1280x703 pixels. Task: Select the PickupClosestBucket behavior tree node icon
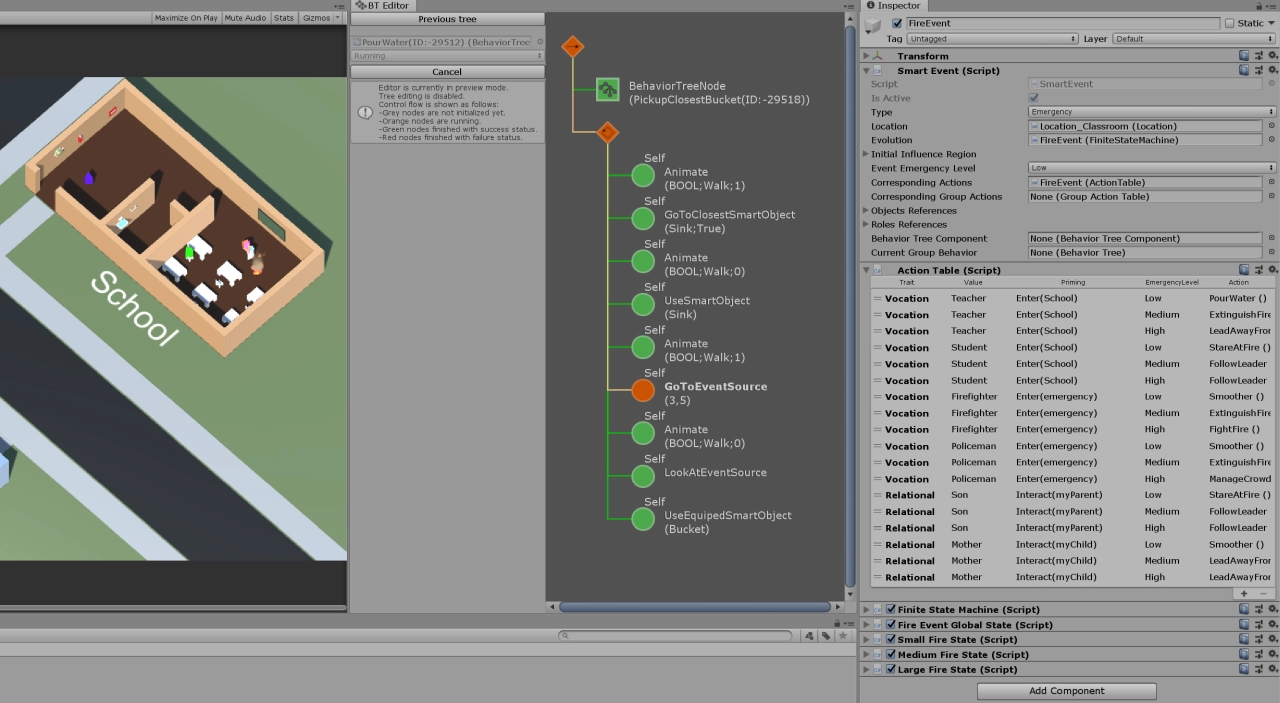[x=607, y=89]
